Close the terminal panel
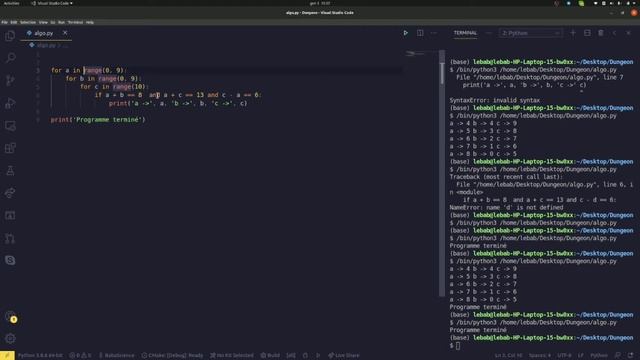 (628, 33)
